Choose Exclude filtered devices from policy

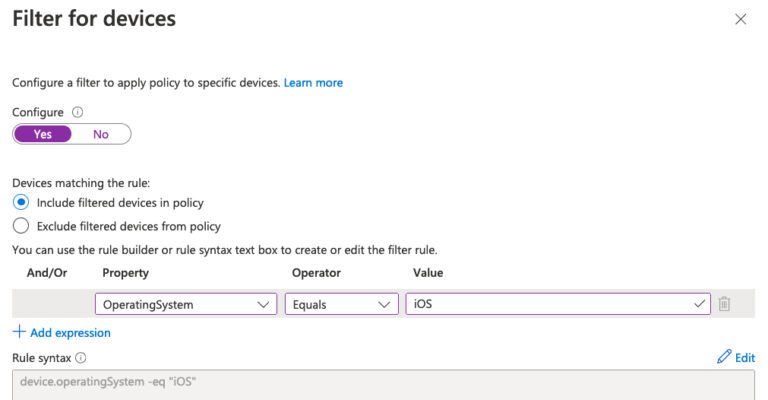(21, 226)
